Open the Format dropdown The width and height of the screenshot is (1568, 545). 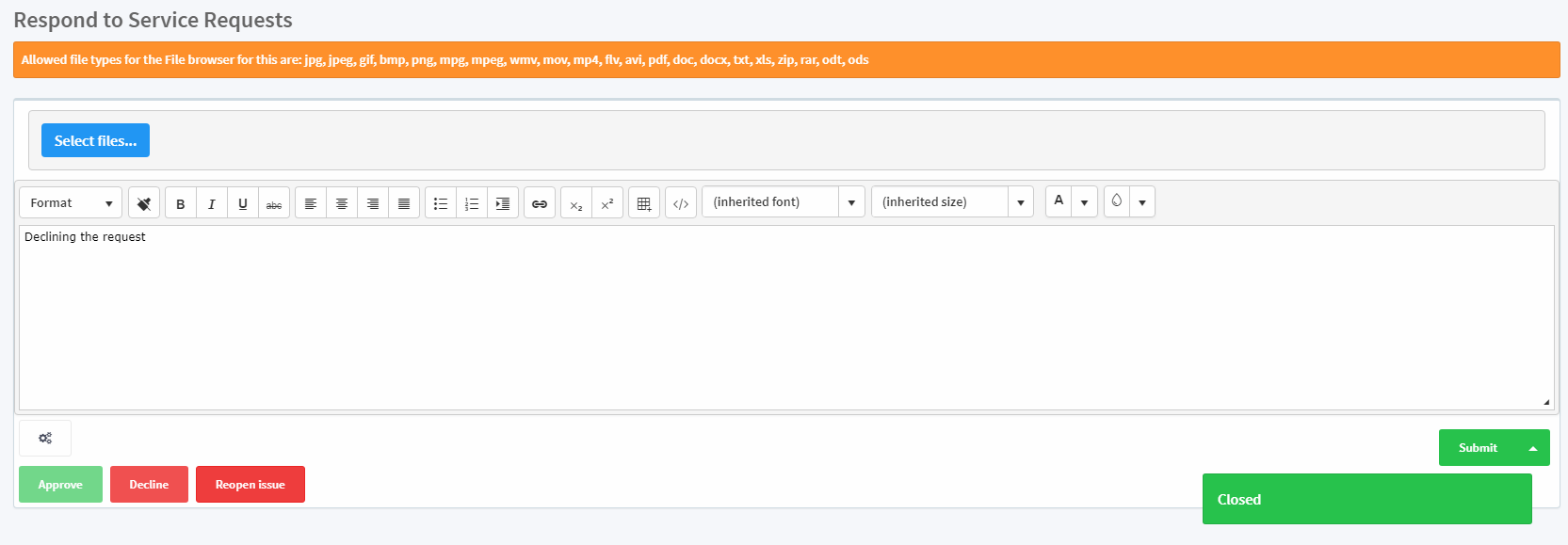click(x=71, y=203)
